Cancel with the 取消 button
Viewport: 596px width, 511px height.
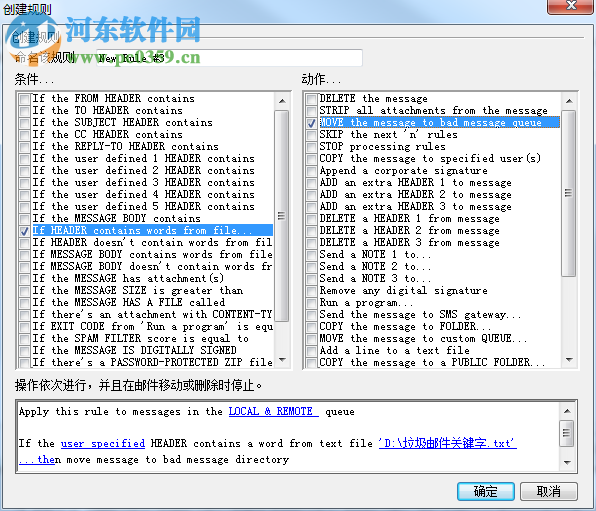click(x=548, y=492)
